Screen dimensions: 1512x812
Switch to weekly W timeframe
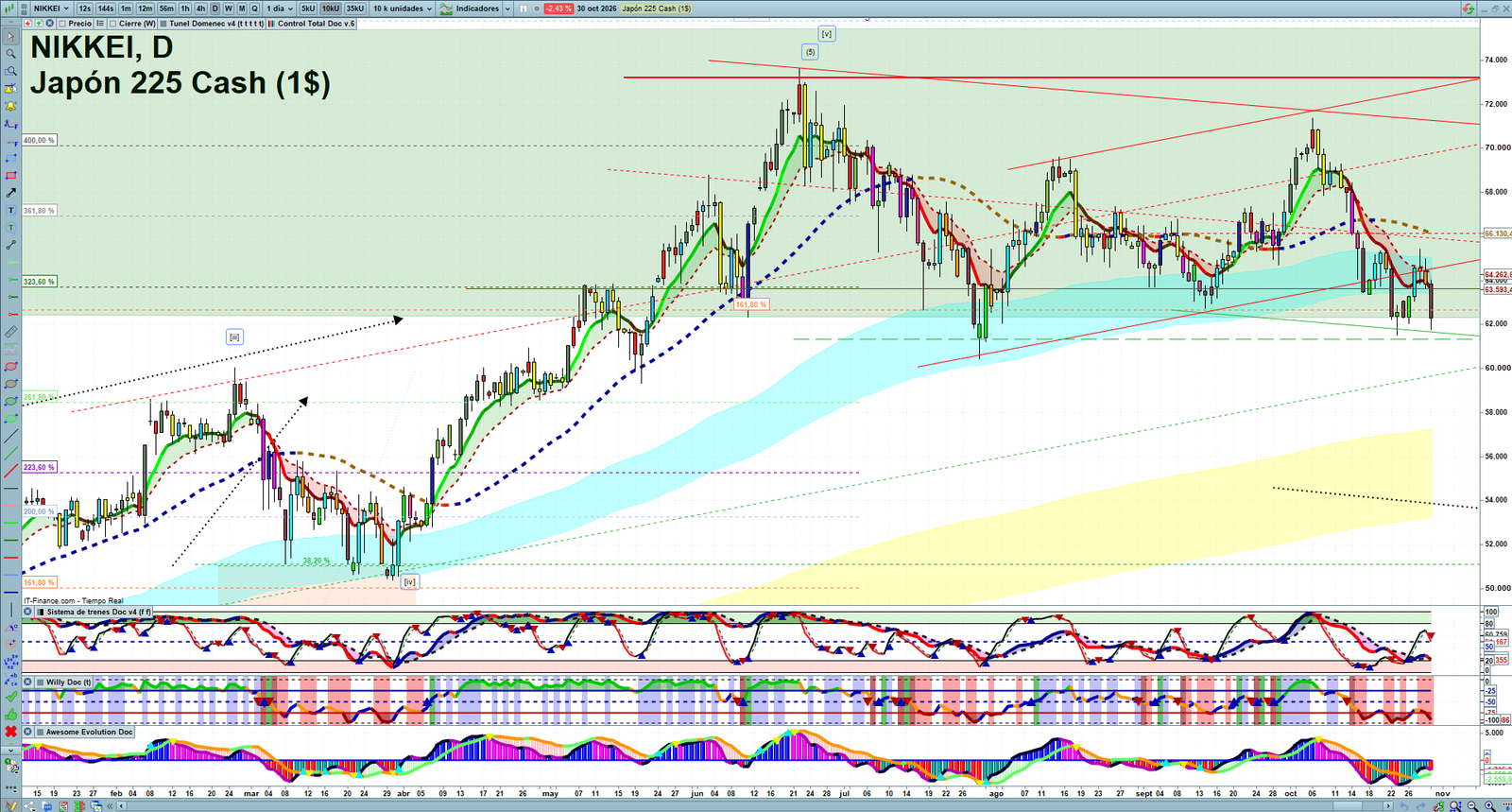228,9
